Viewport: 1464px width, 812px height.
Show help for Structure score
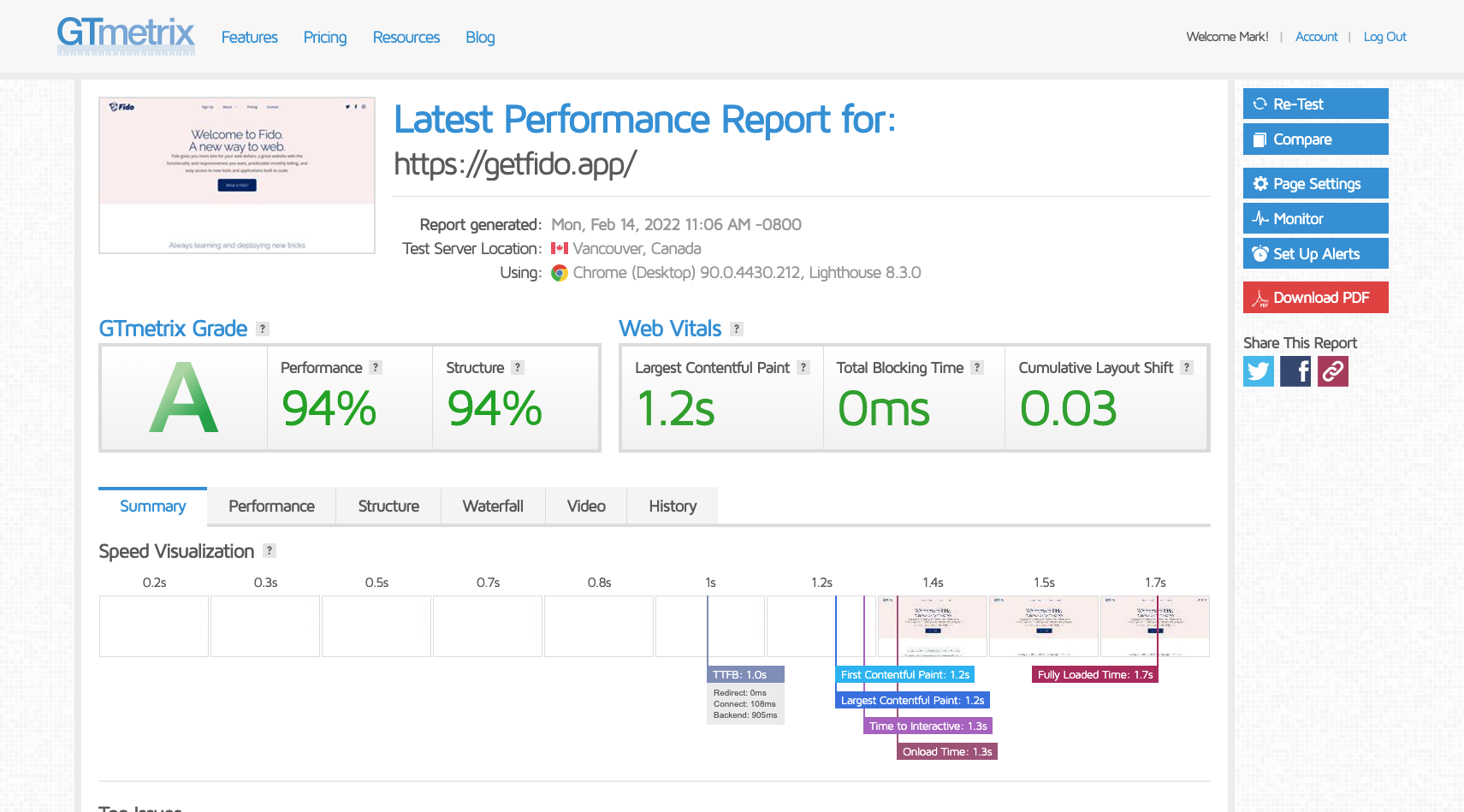pos(518,367)
